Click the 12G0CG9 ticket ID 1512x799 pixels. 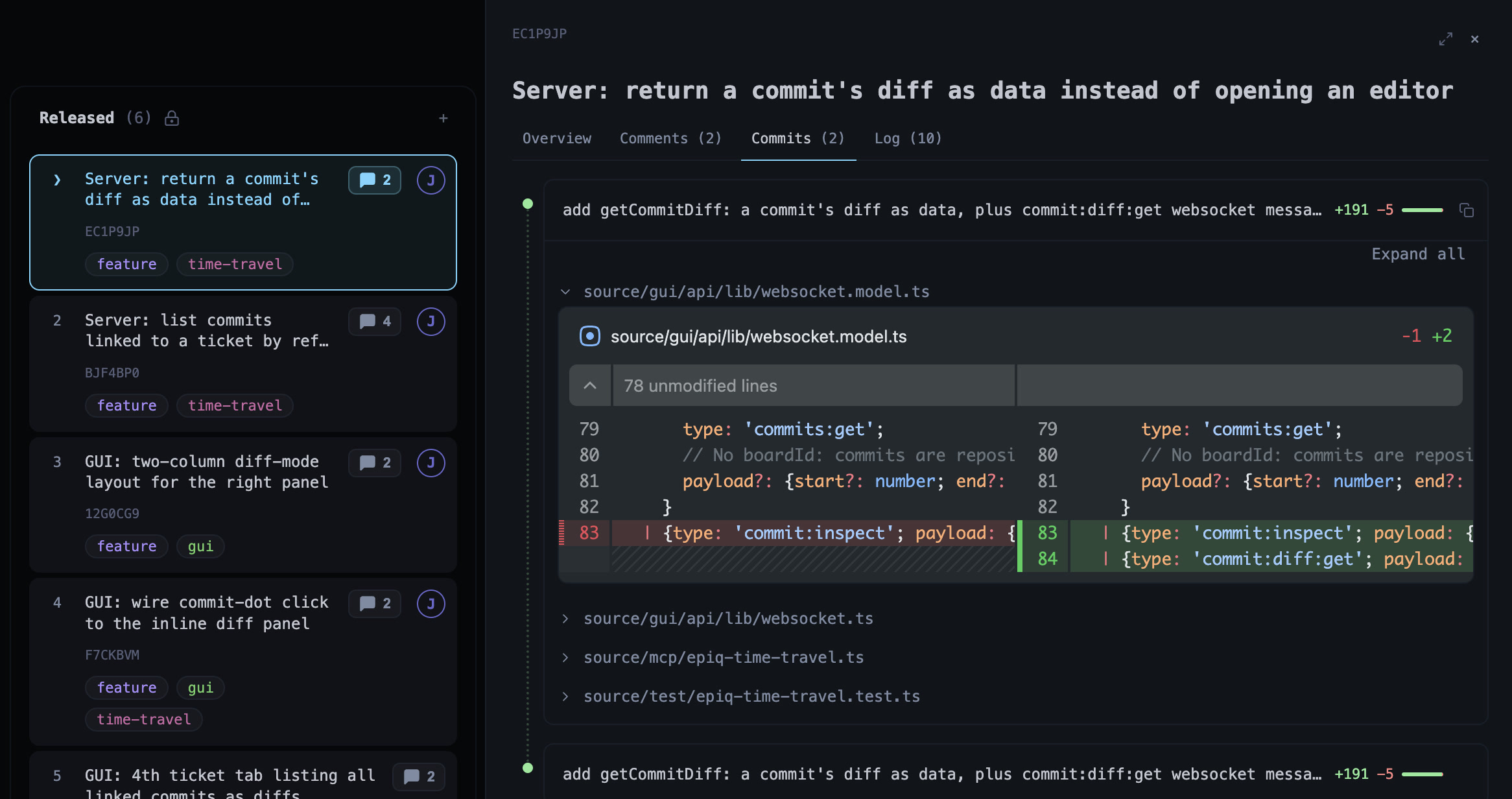pos(112,514)
